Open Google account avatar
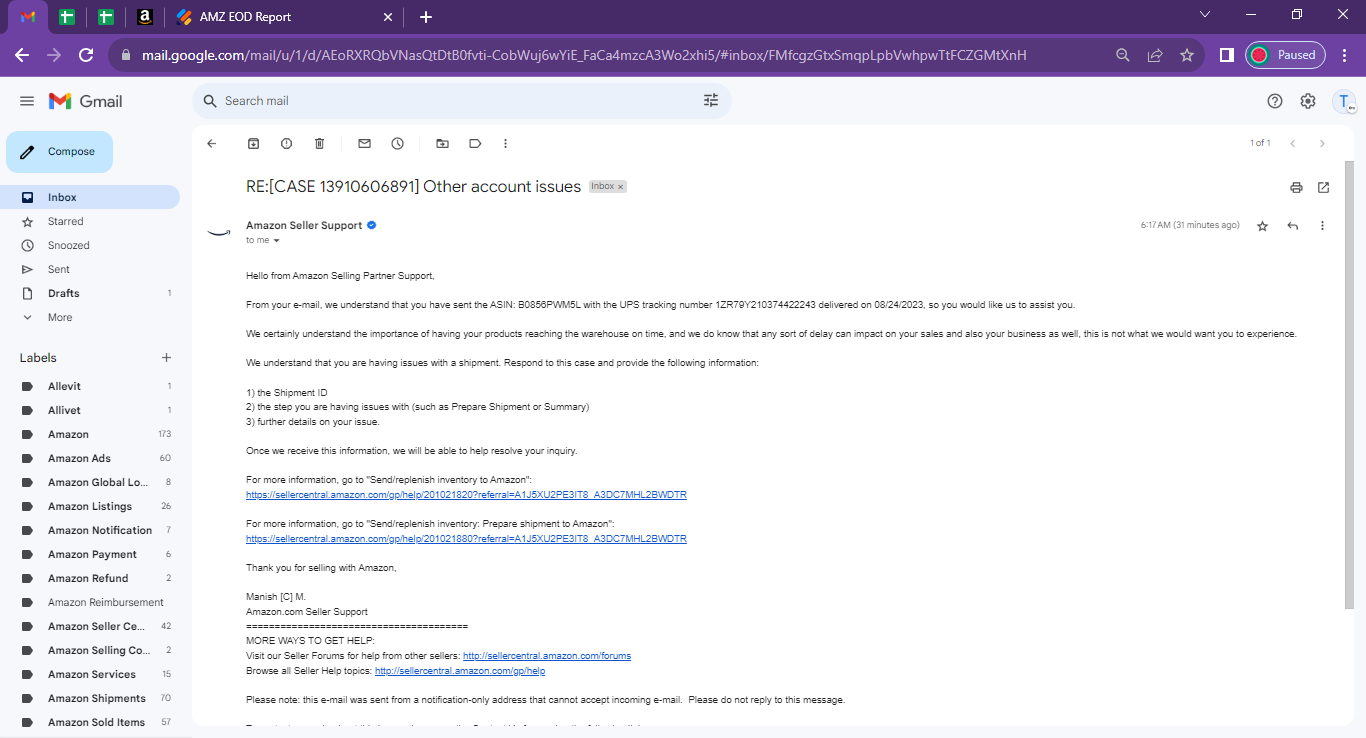This screenshot has width=1366, height=738. (x=1345, y=101)
